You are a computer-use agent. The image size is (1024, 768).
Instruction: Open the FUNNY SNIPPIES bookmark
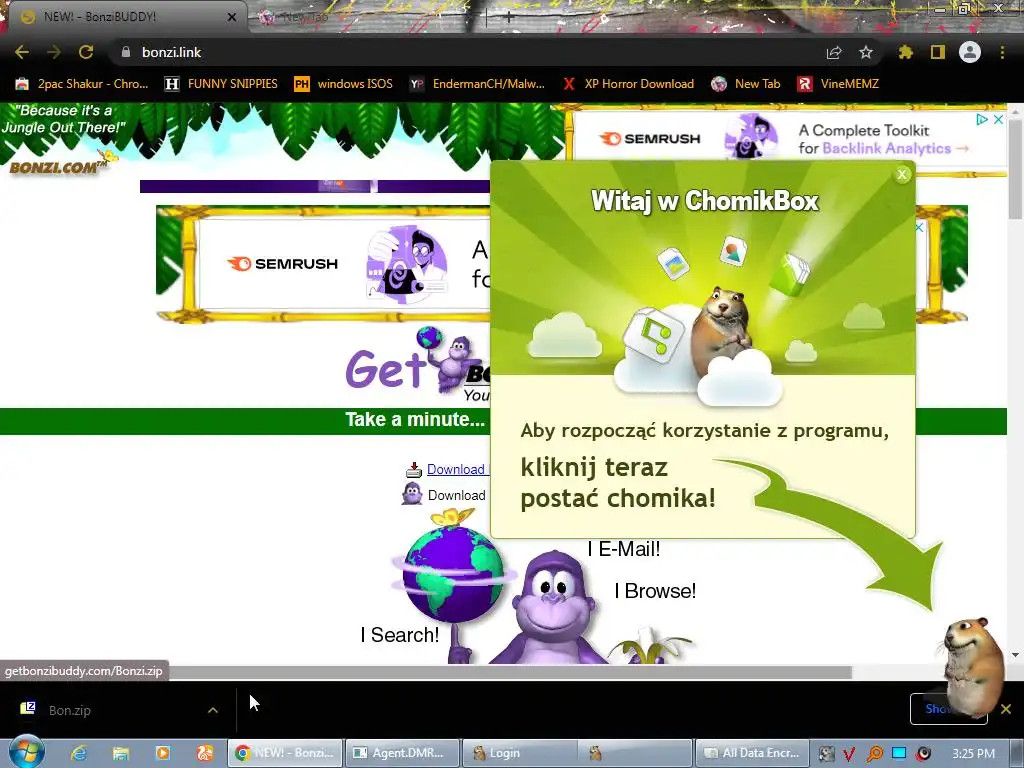[221, 84]
